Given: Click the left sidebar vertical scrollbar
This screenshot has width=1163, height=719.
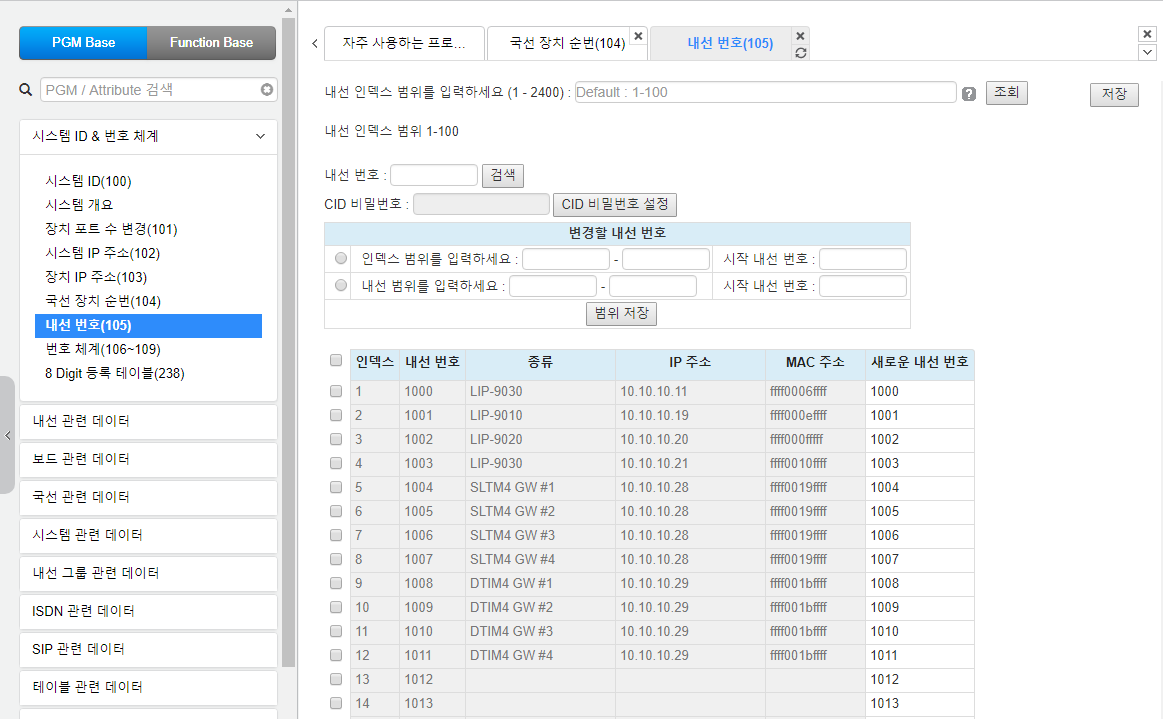Looking at the screenshot, I should pyautogui.click(x=289, y=341).
